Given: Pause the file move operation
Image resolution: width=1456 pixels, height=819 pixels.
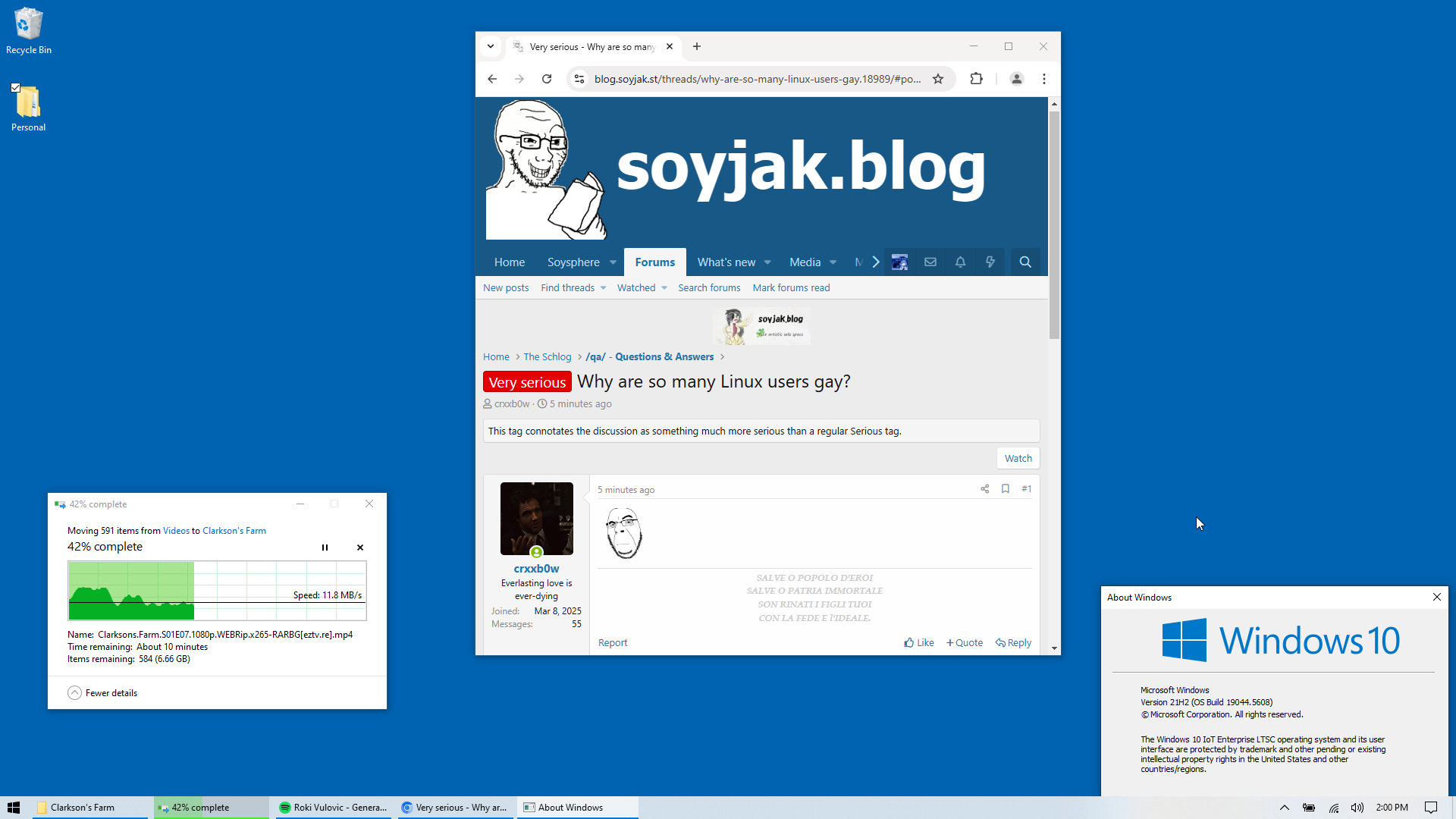Looking at the screenshot, I should click(x=325, y=548).
